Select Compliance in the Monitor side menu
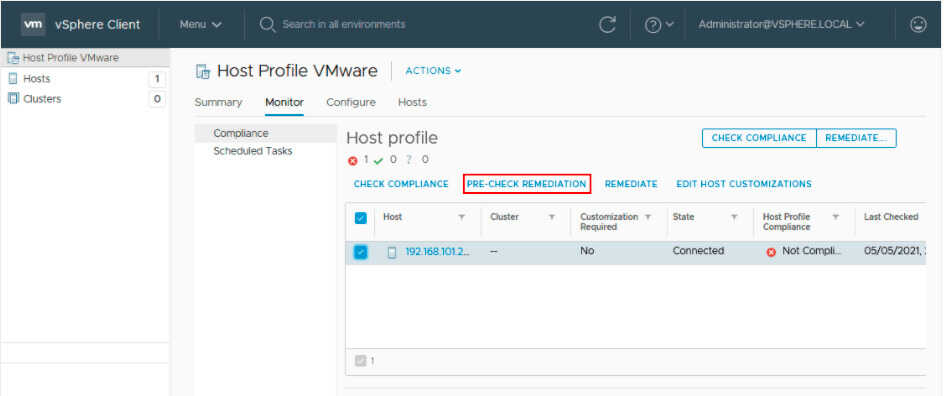944x396 pixels. point(266,133)
